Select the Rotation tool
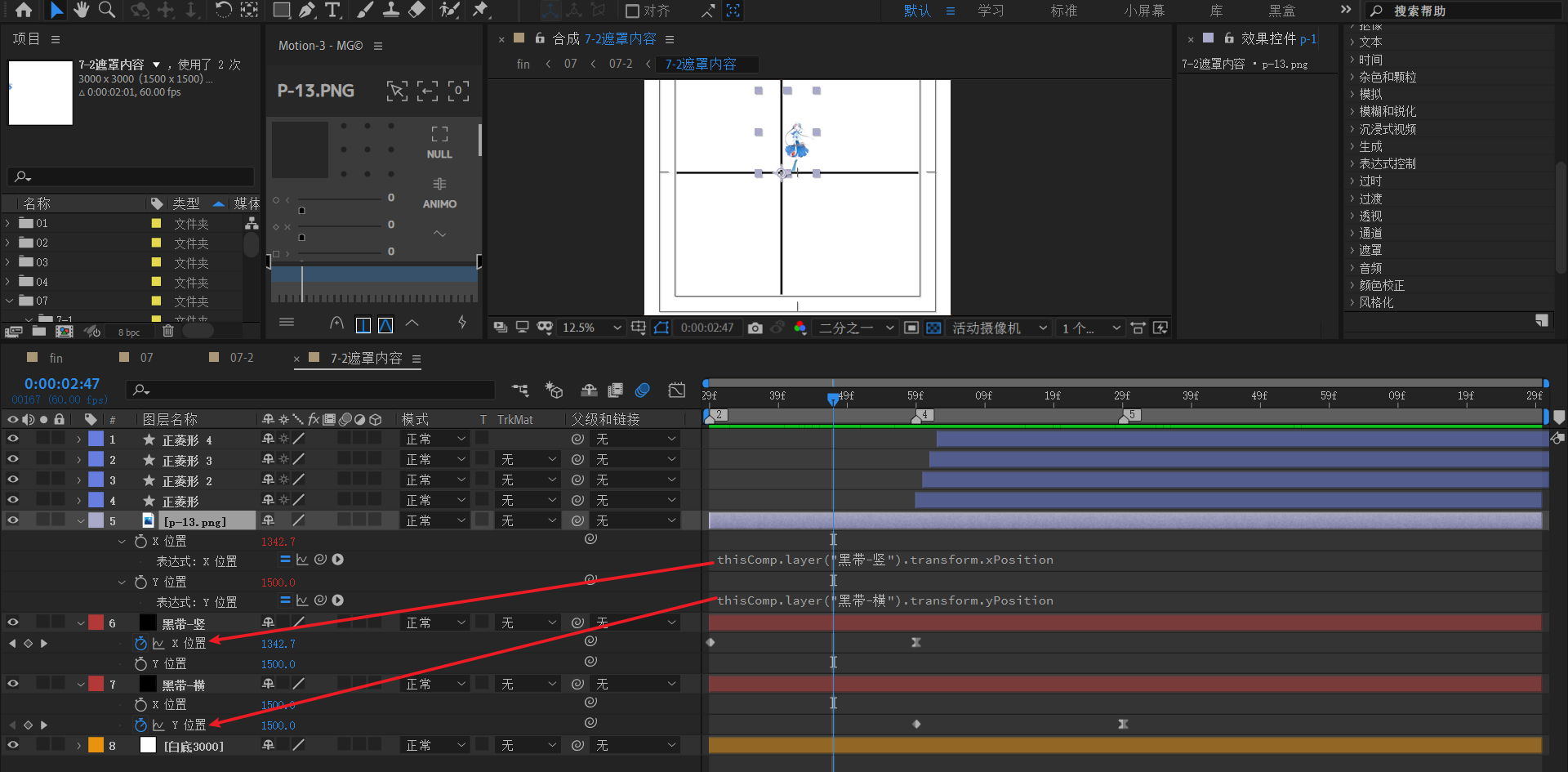The width and height of the screenshot is (1568, 772). coord(223,10)
